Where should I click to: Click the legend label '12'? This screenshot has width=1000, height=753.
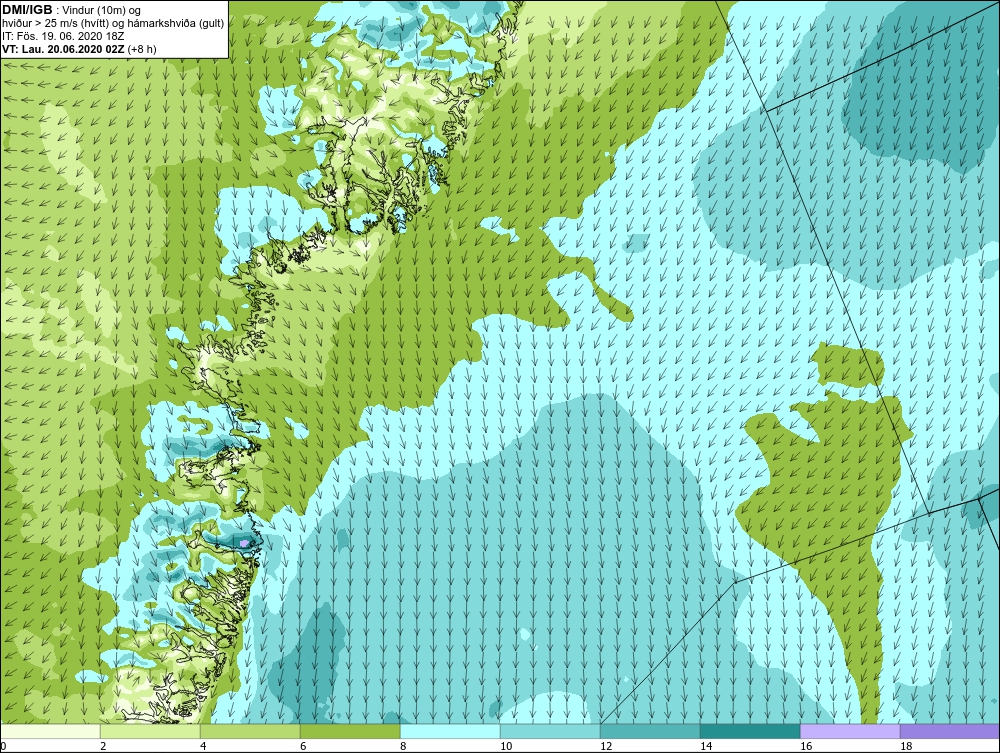tap(605, 746)
